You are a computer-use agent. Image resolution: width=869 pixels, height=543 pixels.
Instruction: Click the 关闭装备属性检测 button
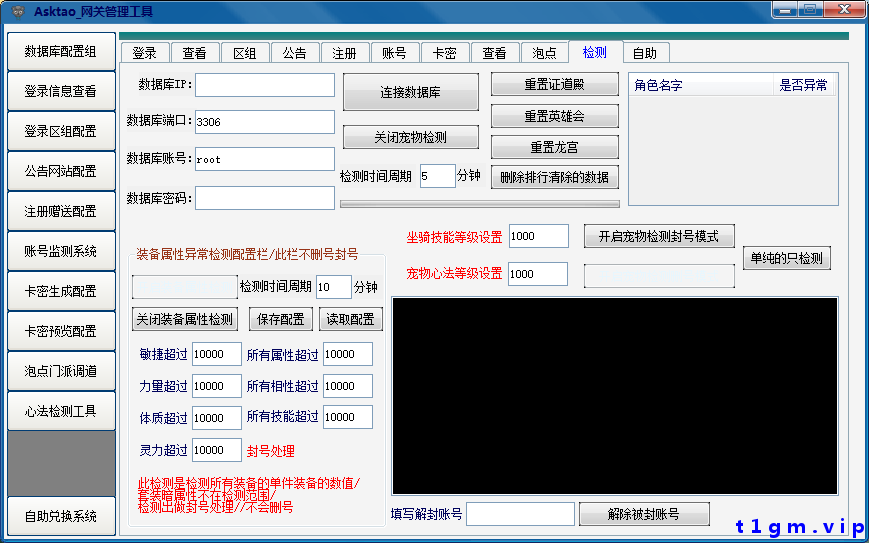click(x=185, y=319)
